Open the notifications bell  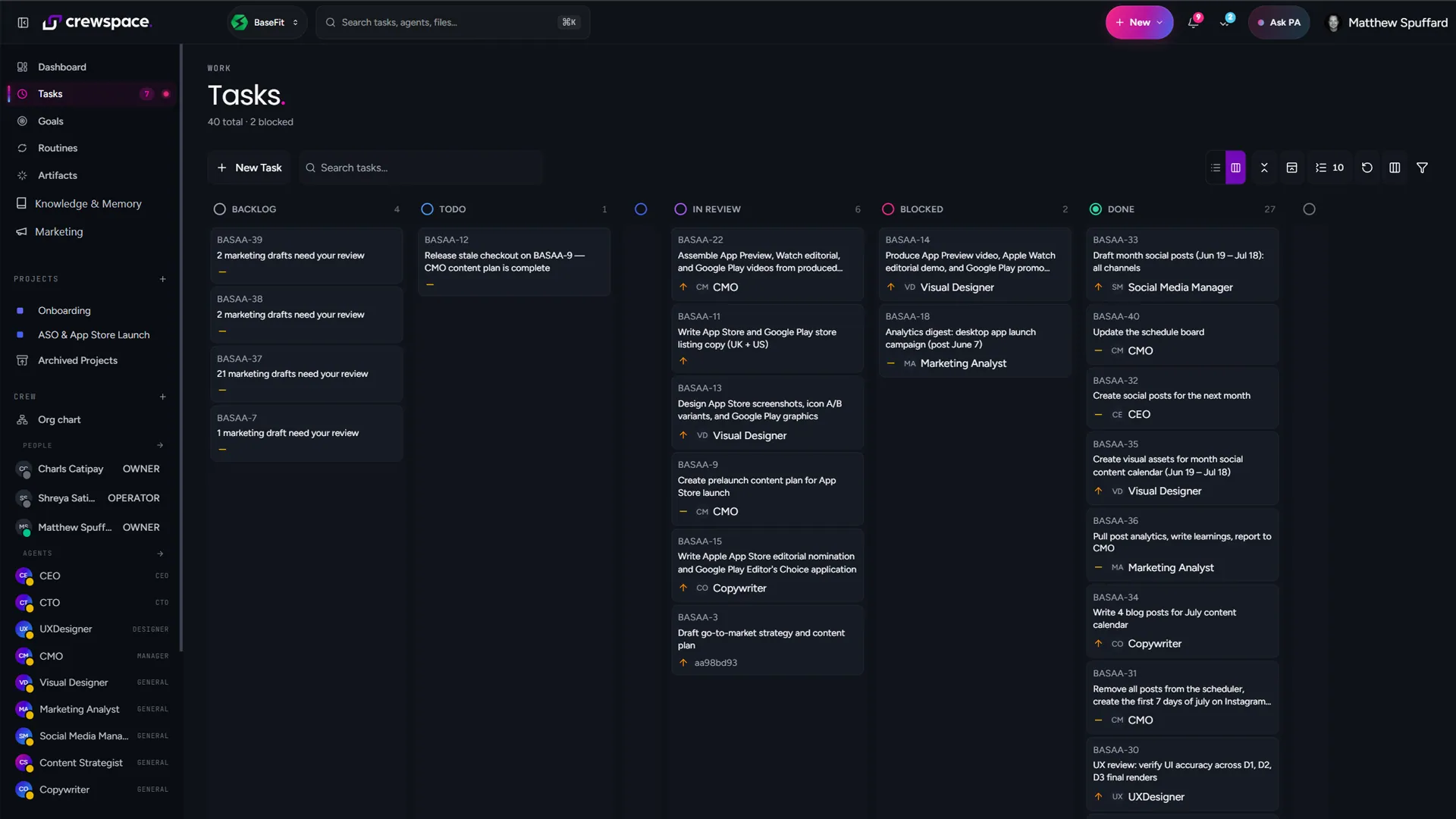click(x=1193, y=22)
